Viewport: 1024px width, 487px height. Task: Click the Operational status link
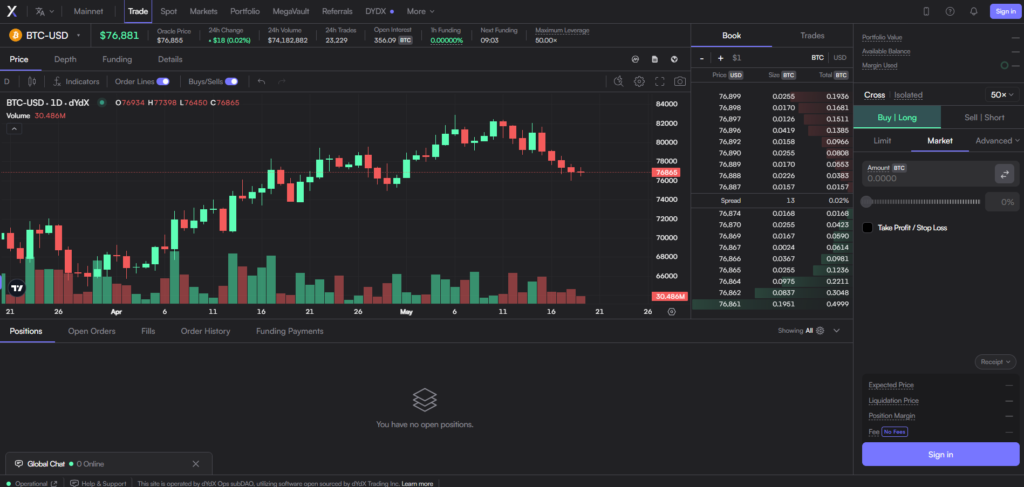pyautogui.click(x=31, y=484)
